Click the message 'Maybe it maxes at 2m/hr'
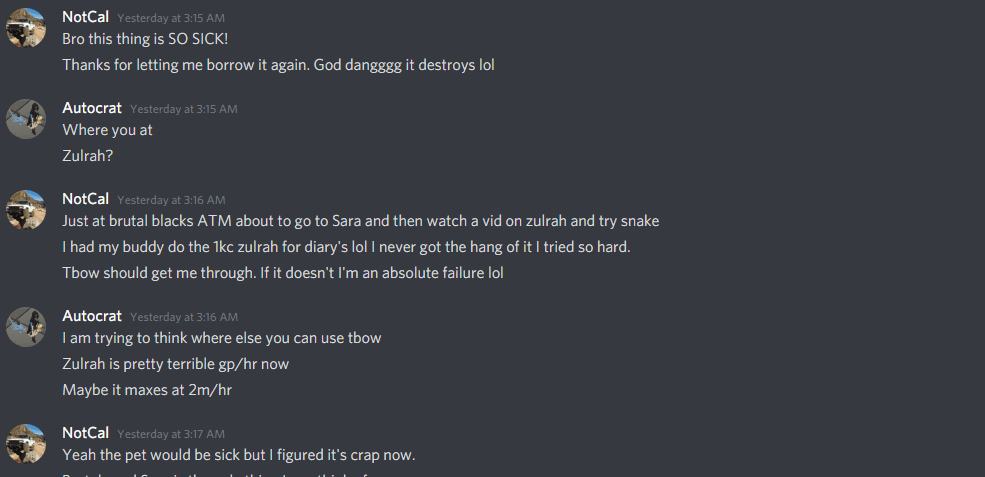The width and height of the screenshot is (985, 477). [147, 390]
